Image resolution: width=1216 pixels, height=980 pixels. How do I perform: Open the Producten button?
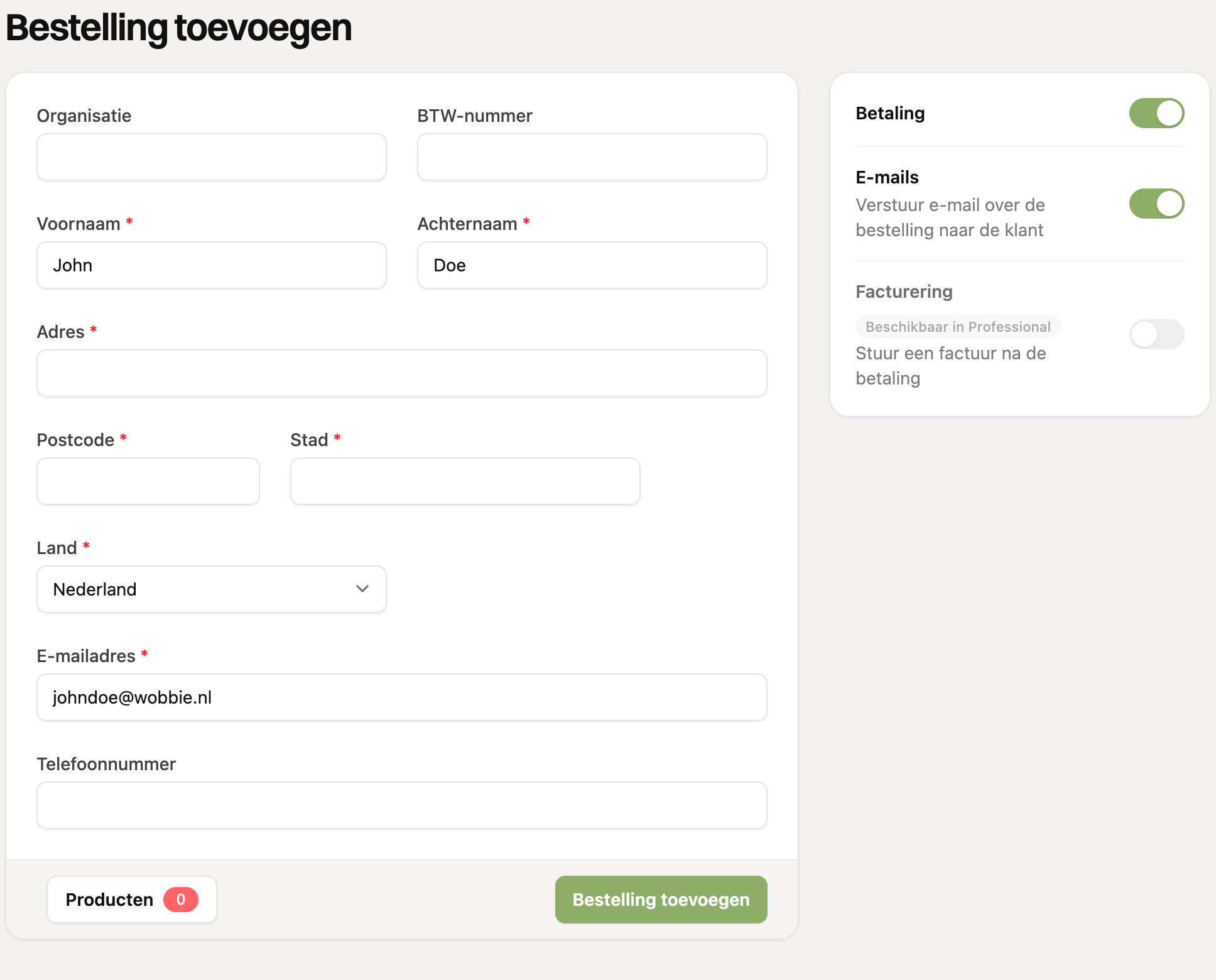132,900
